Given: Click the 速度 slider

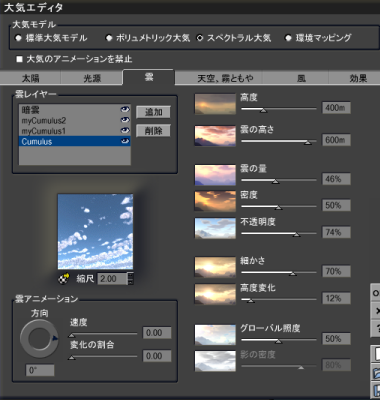Looking at the screenshot, I should pyautogui.click(x=103, y=334).
